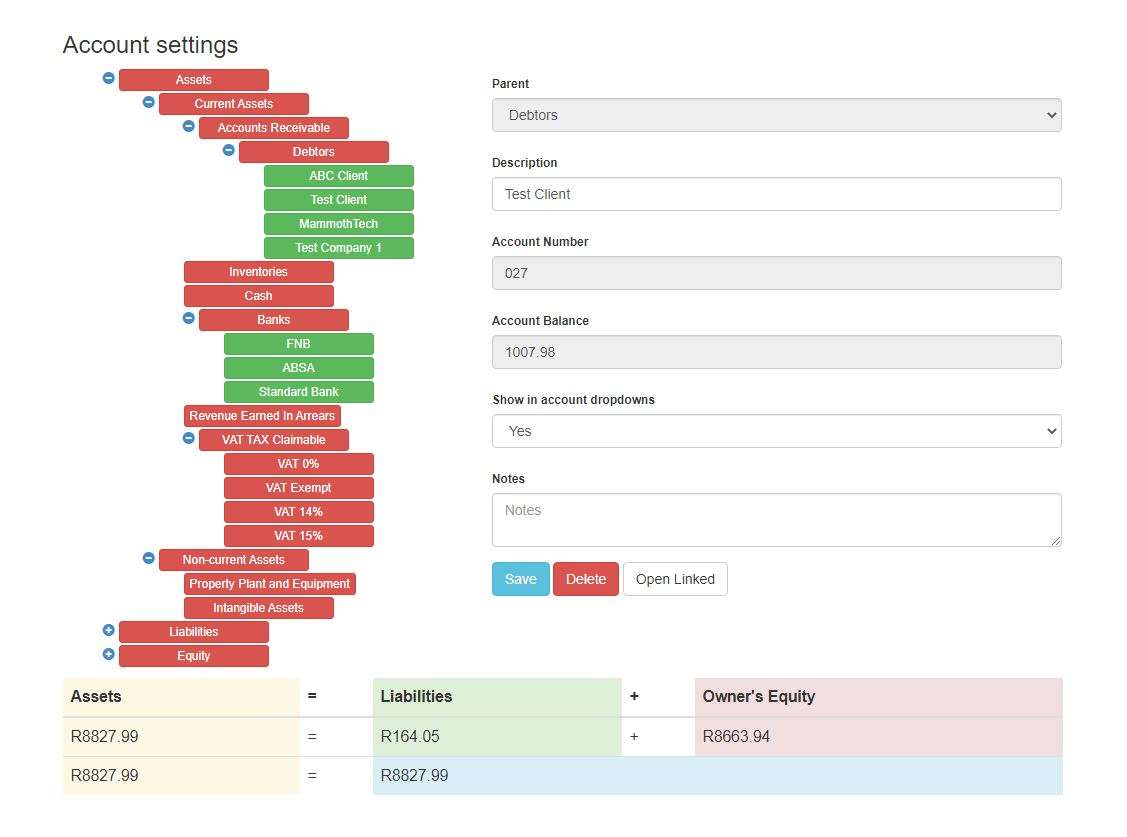Collapse the Current Assets minus icon
This screenshot has width=1127, height=837.
(149, 102)
